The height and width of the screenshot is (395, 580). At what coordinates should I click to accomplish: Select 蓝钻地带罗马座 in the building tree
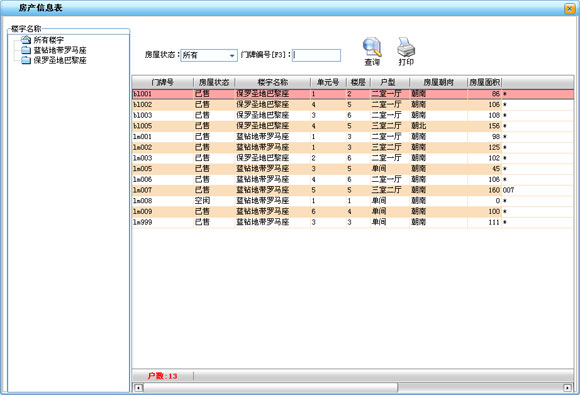60,50
